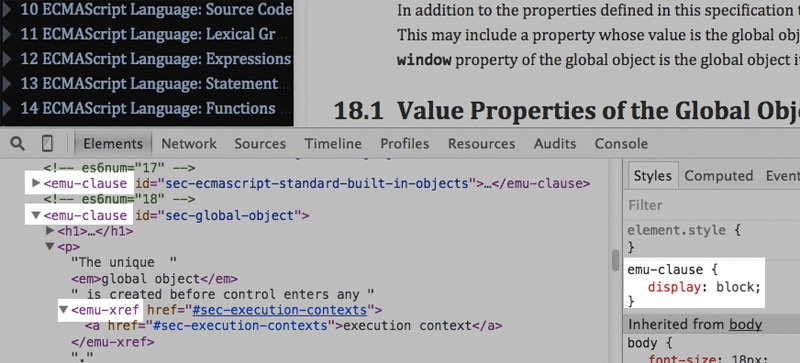The height and width of the screenshot is (363, 800).
Task: Open the Network tab
Action: [x=189, y=144]
